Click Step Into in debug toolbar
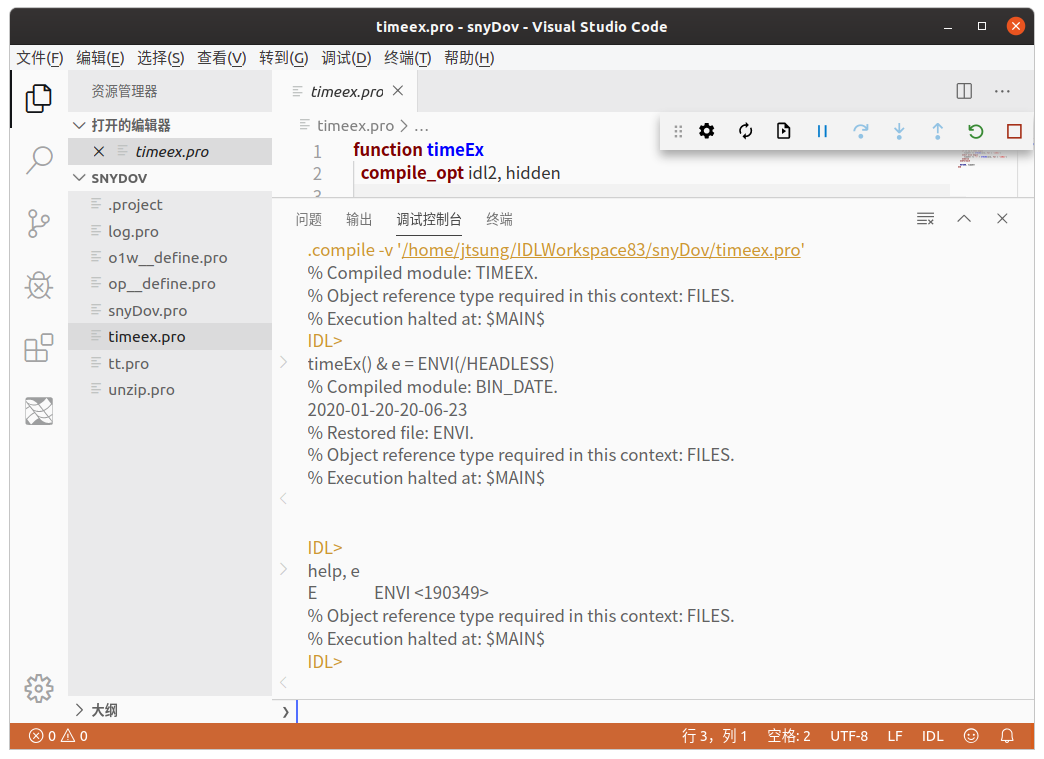Image resolution: width=1044 pixels, height=759 pixels. click(899, 131)
